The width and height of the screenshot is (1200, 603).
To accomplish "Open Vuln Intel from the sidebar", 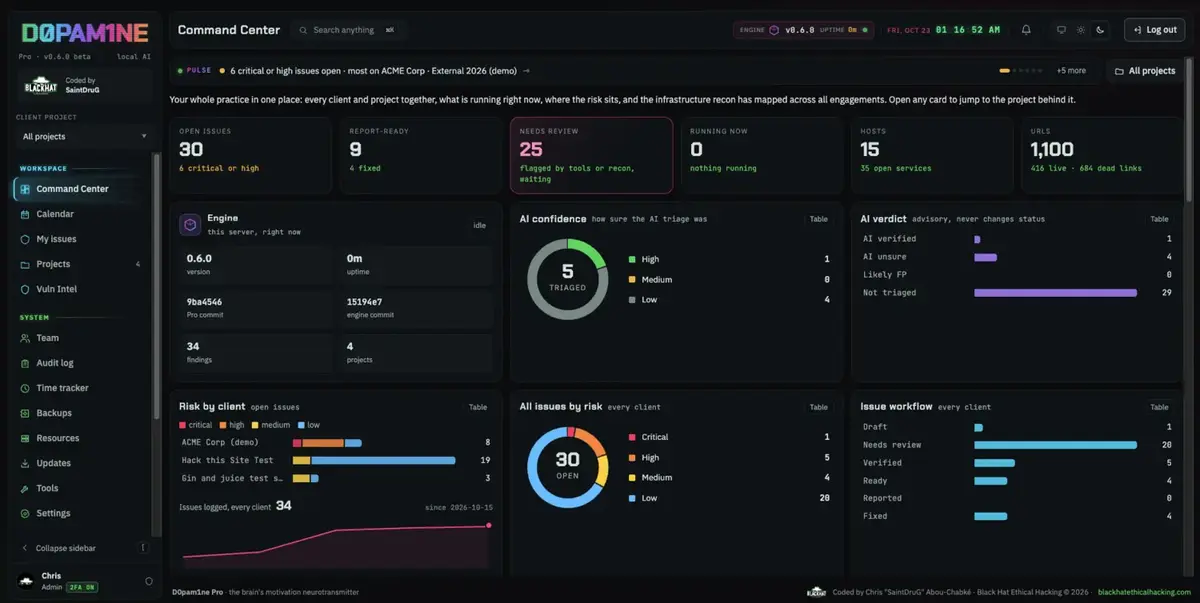I will (x=80, y=289).
